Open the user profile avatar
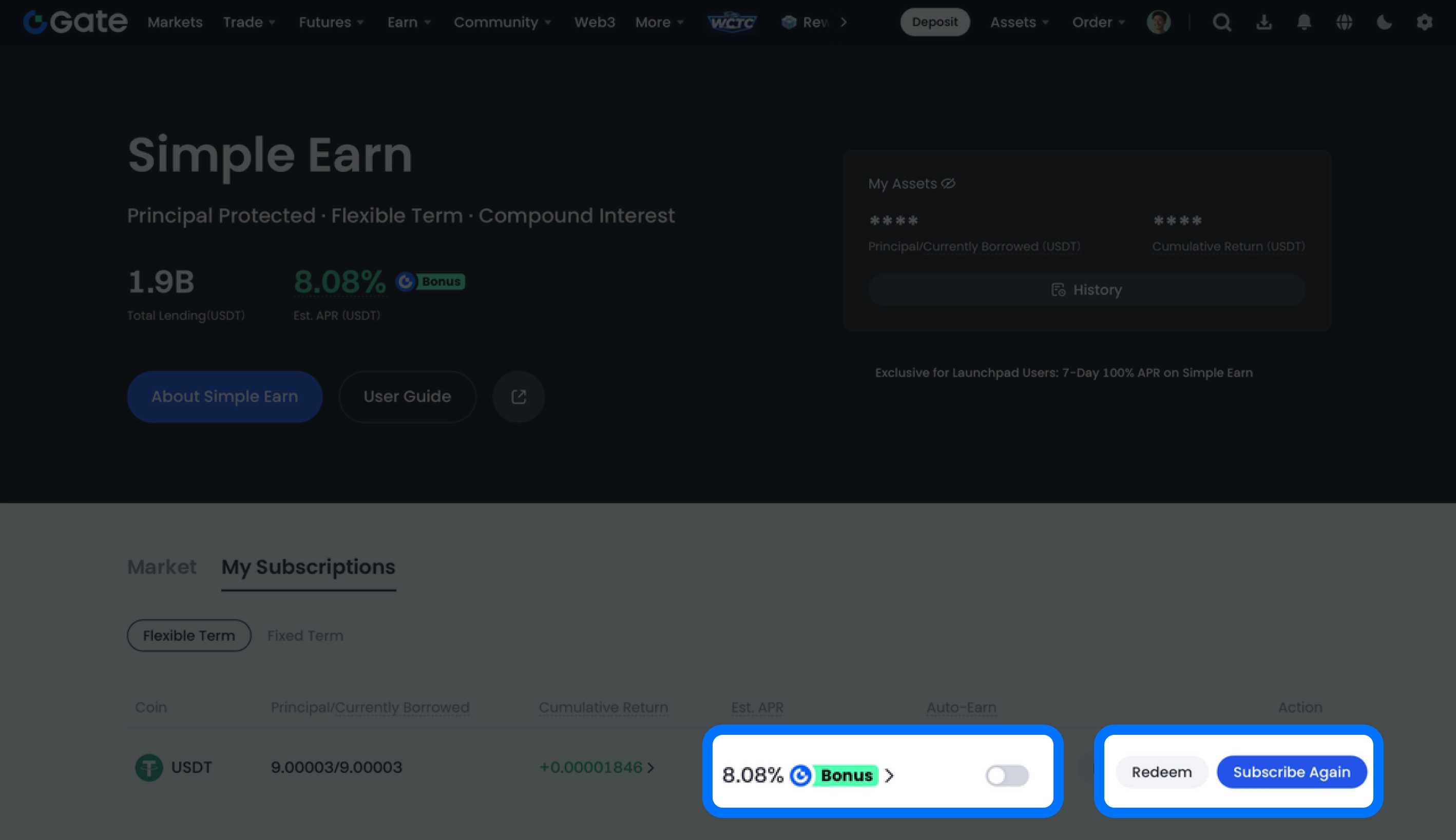 click(1158, 23)
